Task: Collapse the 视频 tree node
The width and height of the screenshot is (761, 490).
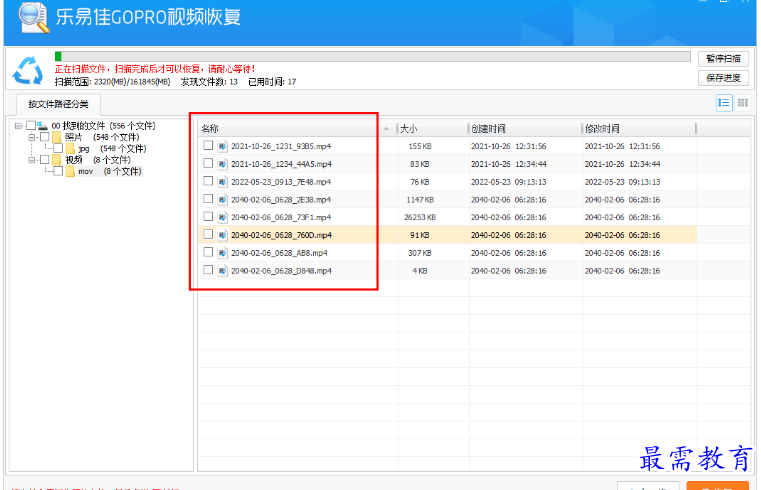Action: (x=31, y=160)
